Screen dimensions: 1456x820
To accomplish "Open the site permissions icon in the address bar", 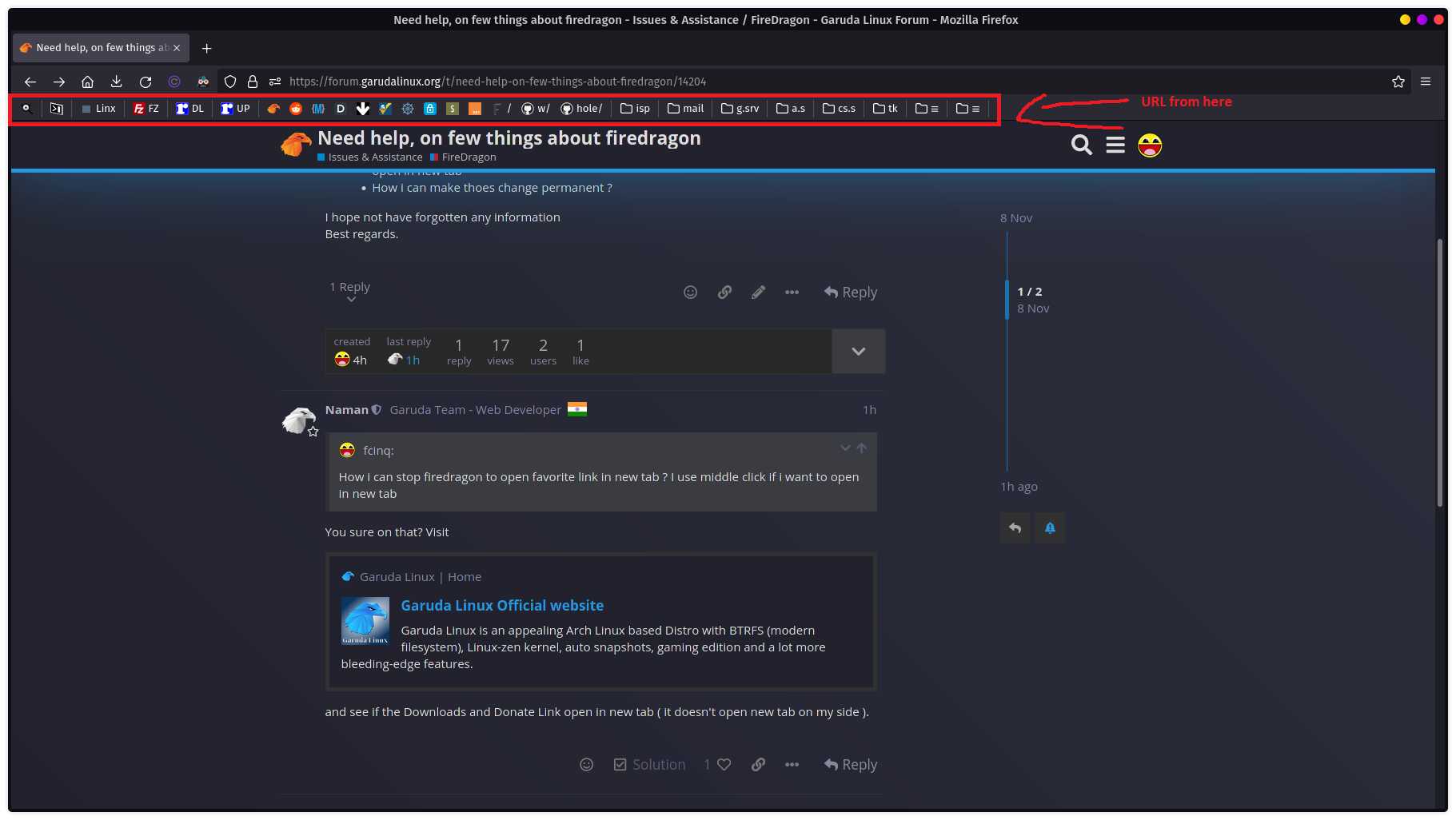I will (275, 82).
